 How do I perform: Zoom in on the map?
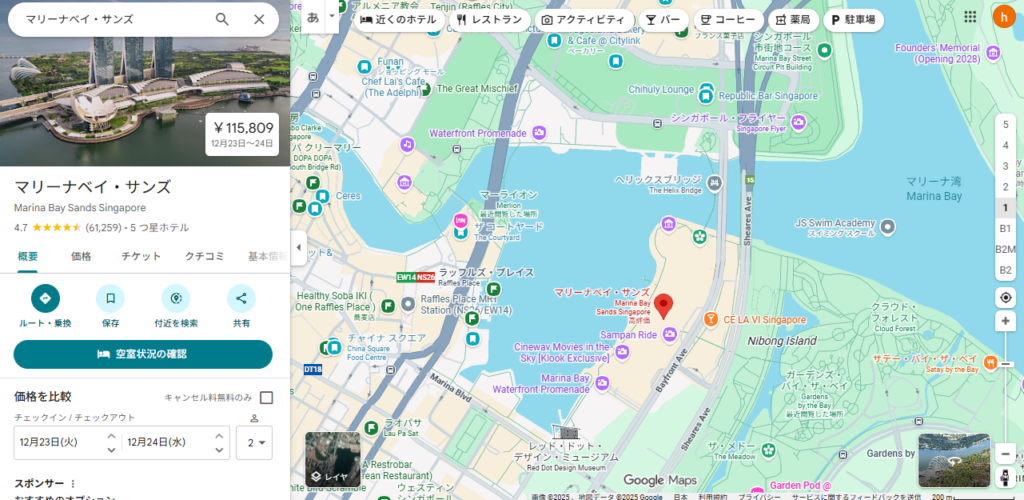[1005, 321]
